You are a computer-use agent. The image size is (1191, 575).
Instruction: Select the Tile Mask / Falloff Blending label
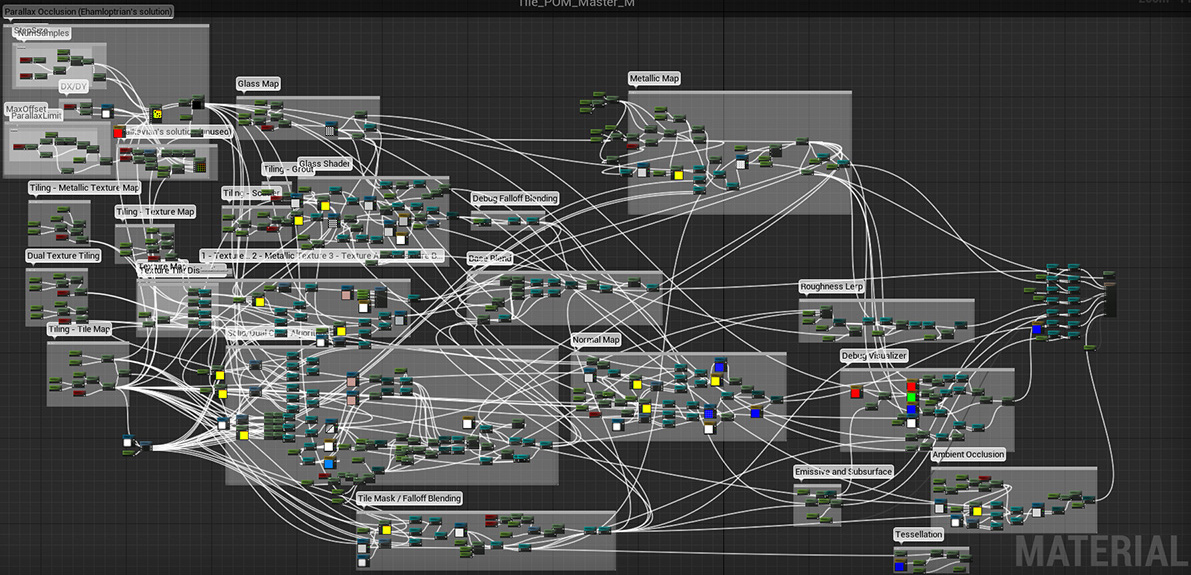coord(409,498)
